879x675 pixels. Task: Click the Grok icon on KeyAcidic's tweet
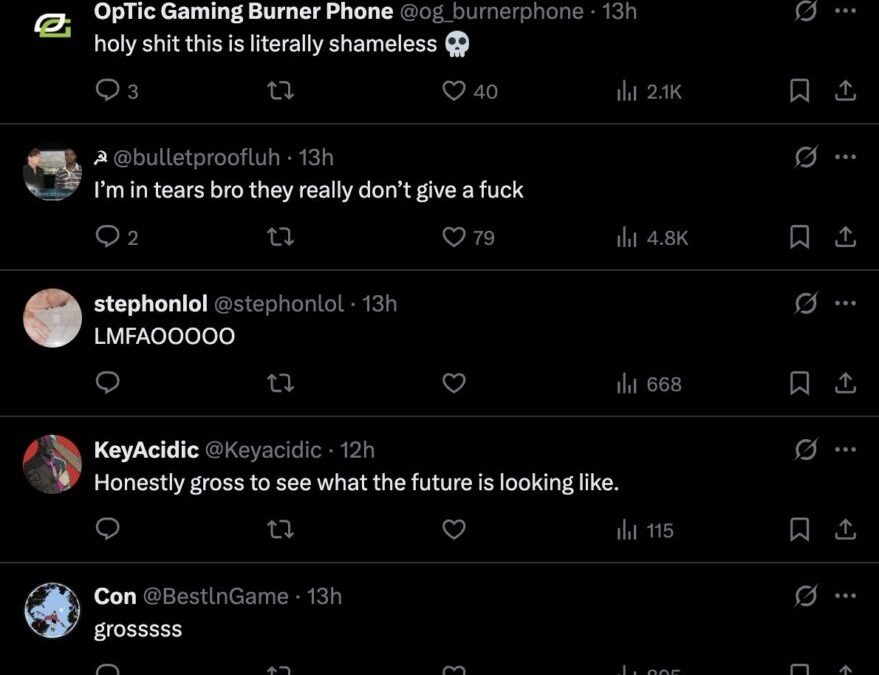pos(805,449)
